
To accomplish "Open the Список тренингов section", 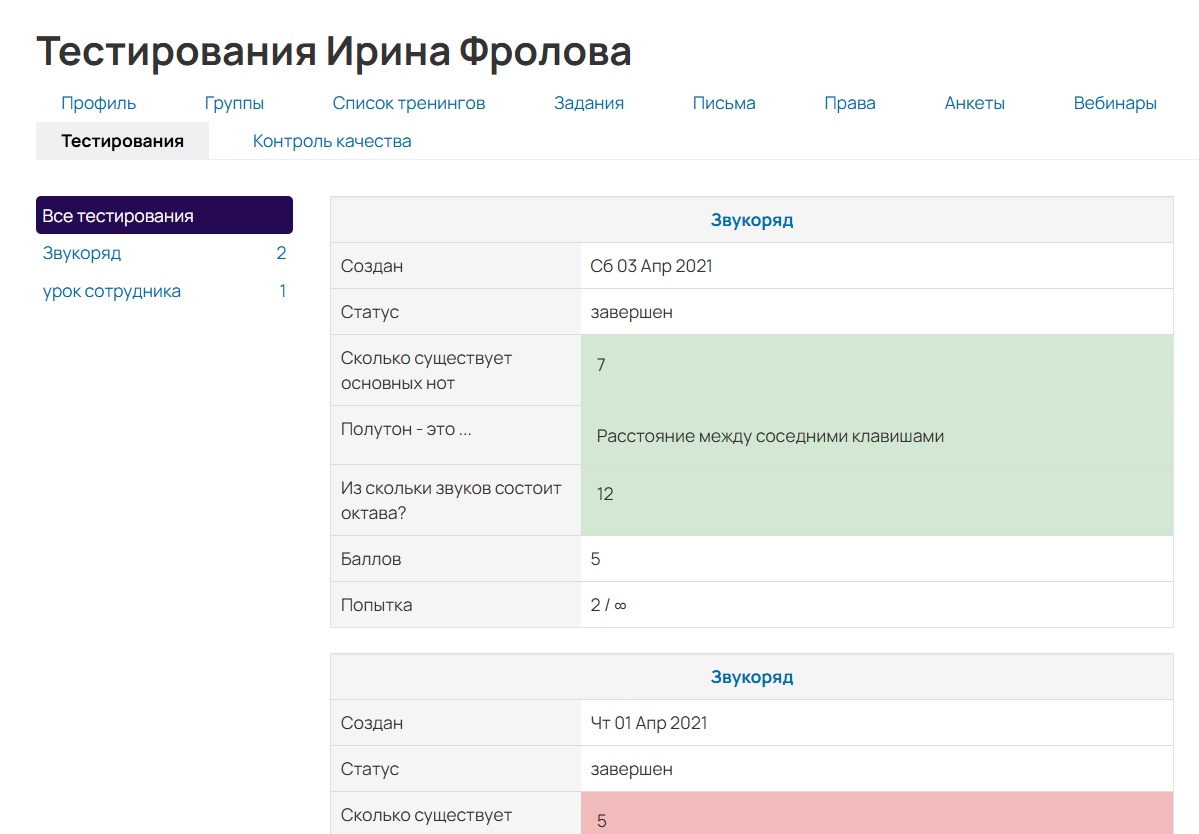I will [408, 102].
